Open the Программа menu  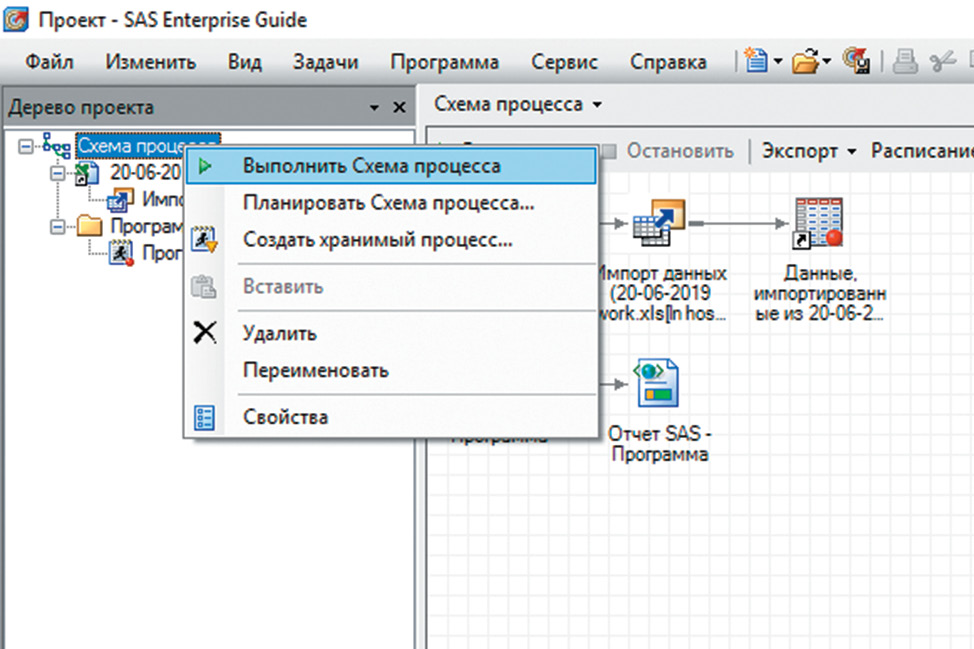pyautogui.click(x=445, y=62)
